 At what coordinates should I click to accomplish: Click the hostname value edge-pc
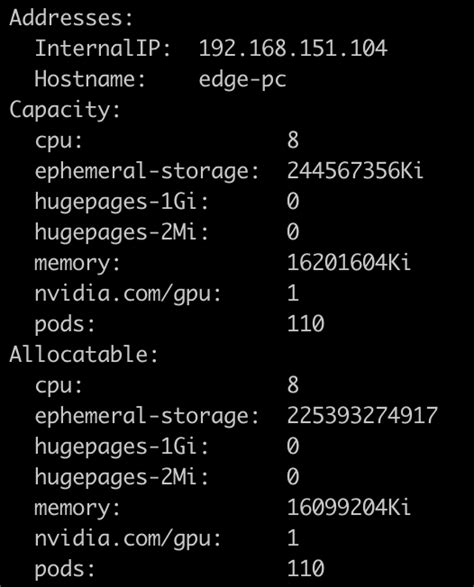(x=243, y=80)
